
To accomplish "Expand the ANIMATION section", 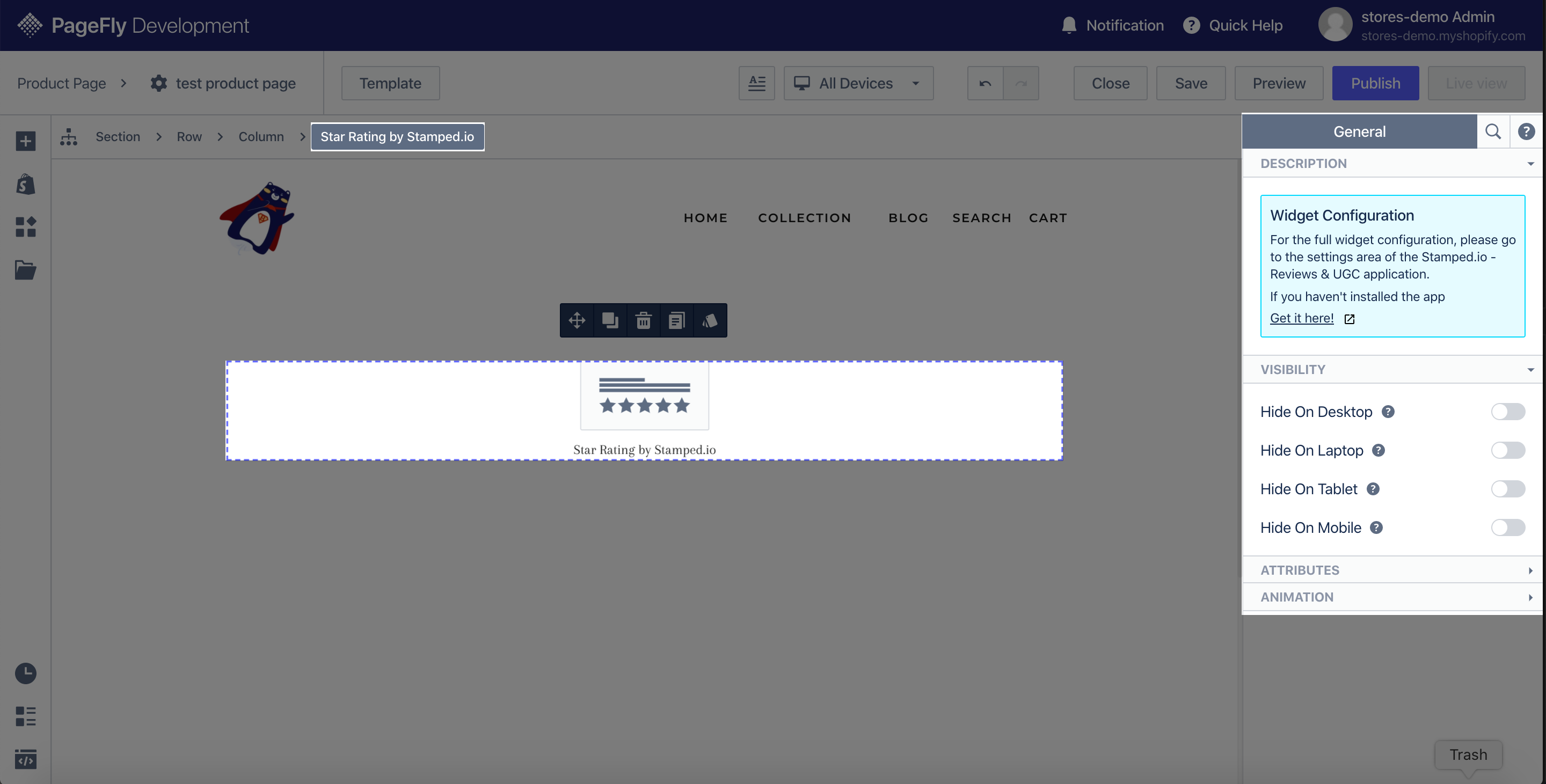I will click(x=1392, y=597).
